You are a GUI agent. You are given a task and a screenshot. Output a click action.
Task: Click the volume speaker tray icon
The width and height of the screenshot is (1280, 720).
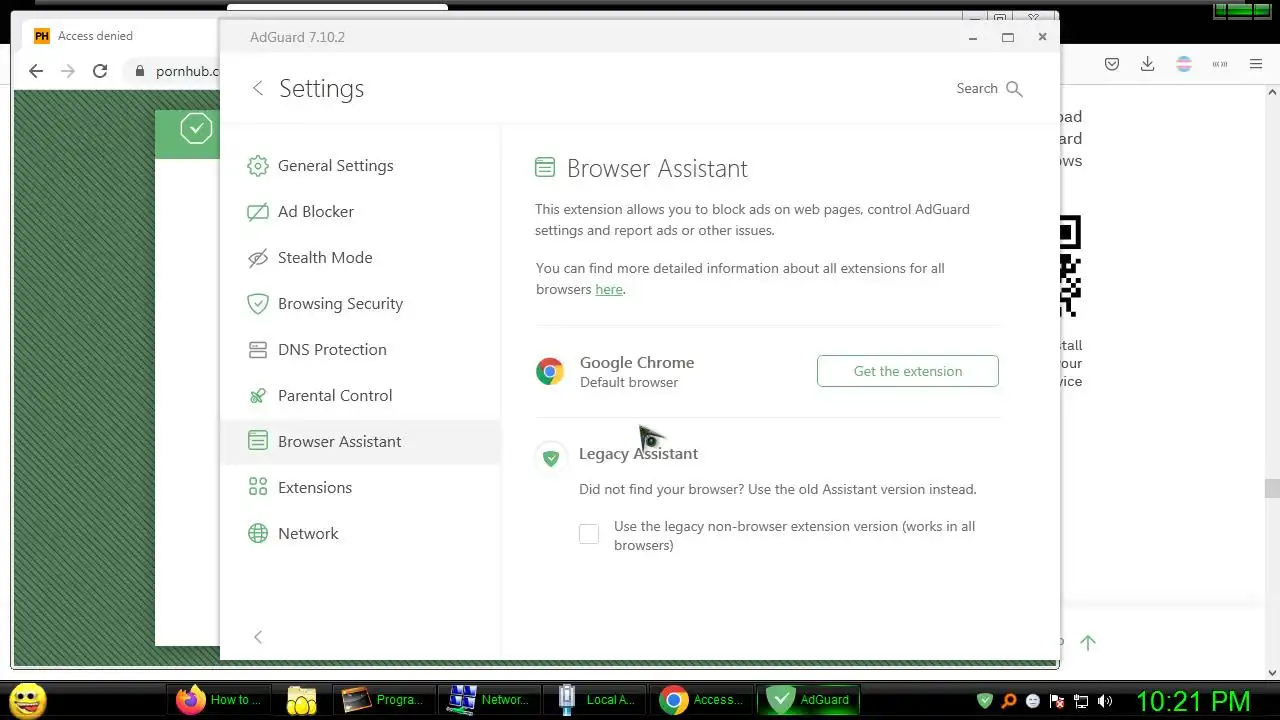click(x=1105, y=701)
